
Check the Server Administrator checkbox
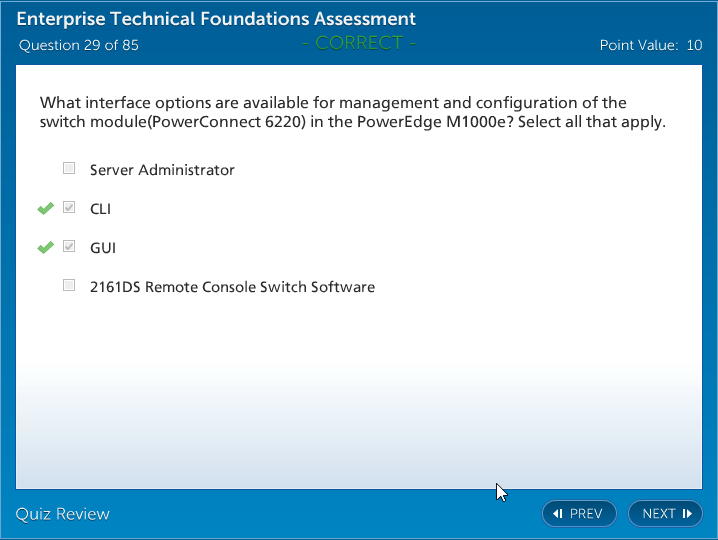pyautogui.click(x=69, y=169)
